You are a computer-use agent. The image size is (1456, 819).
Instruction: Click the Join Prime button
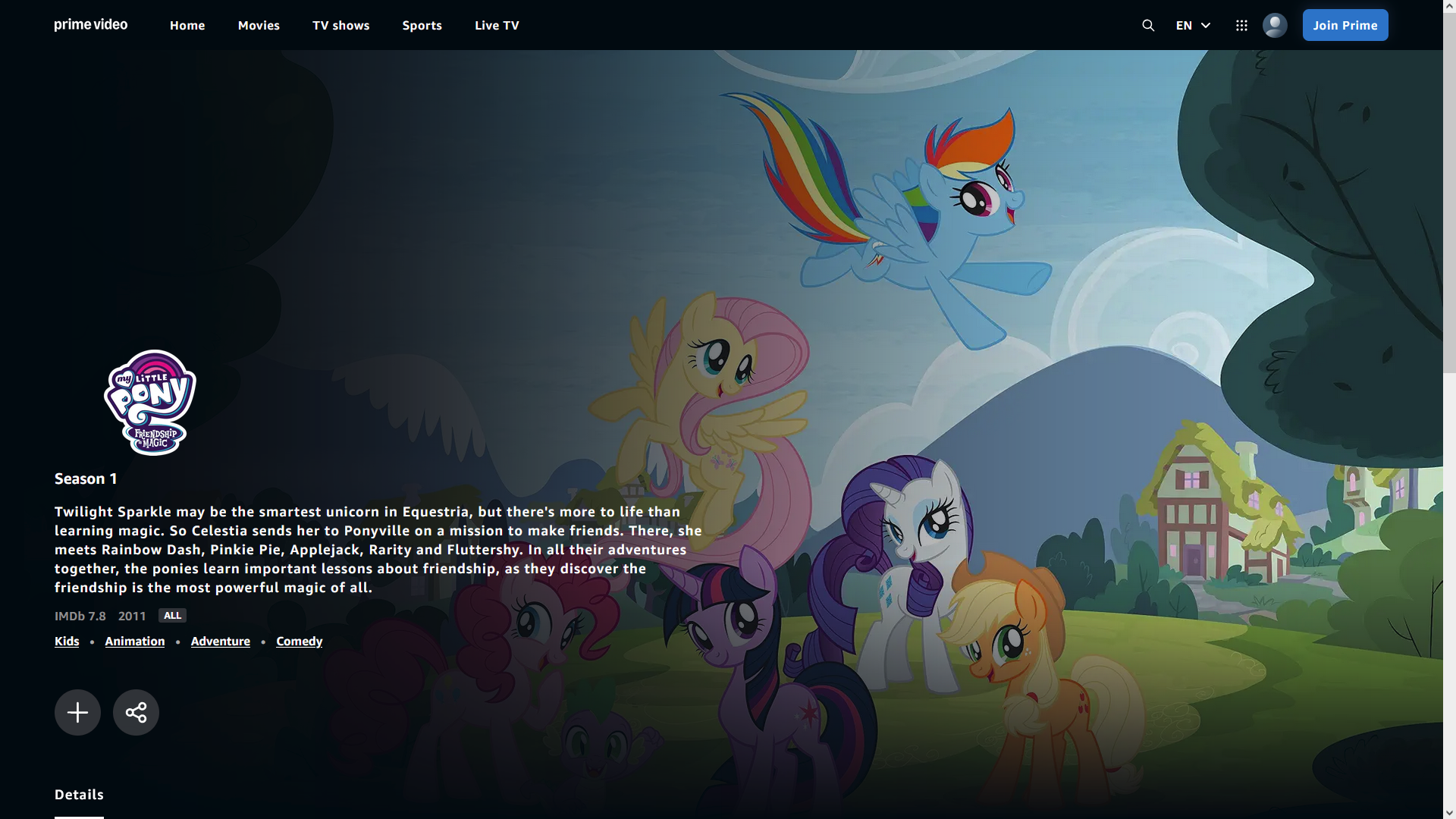[1345, 25]
